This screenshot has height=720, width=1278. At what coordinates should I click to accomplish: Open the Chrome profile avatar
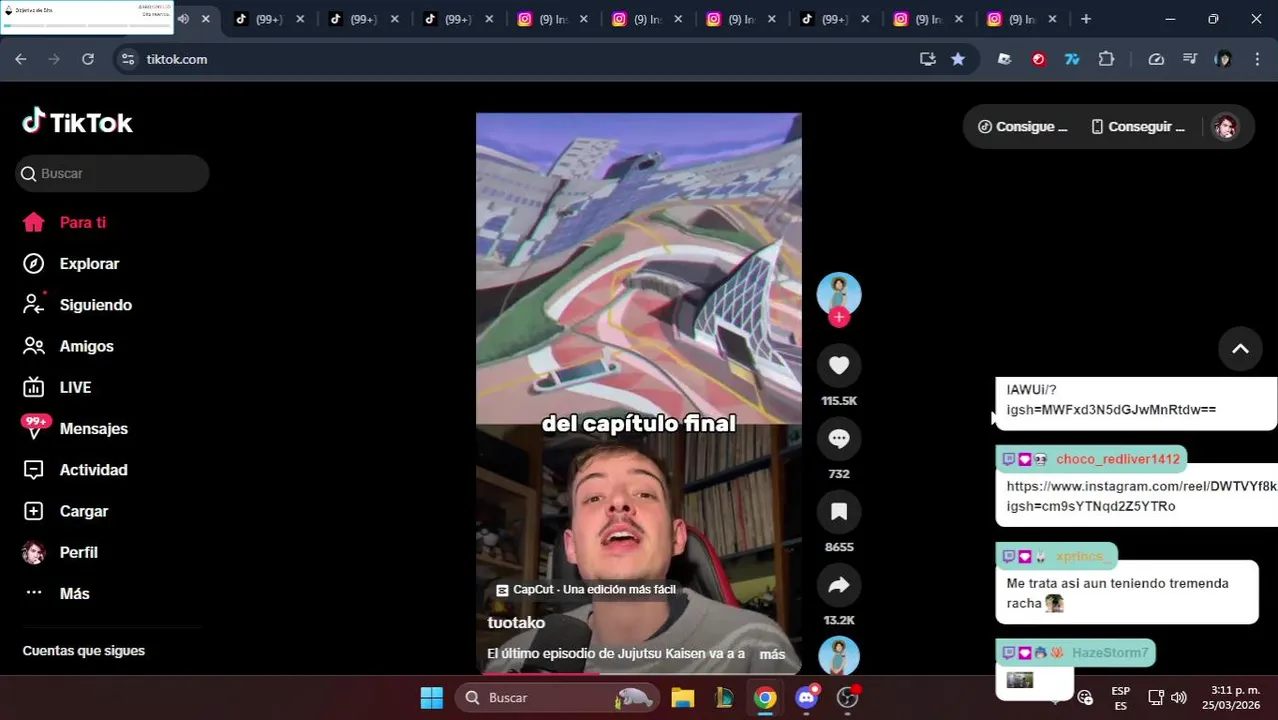[x=1223, y=59]
